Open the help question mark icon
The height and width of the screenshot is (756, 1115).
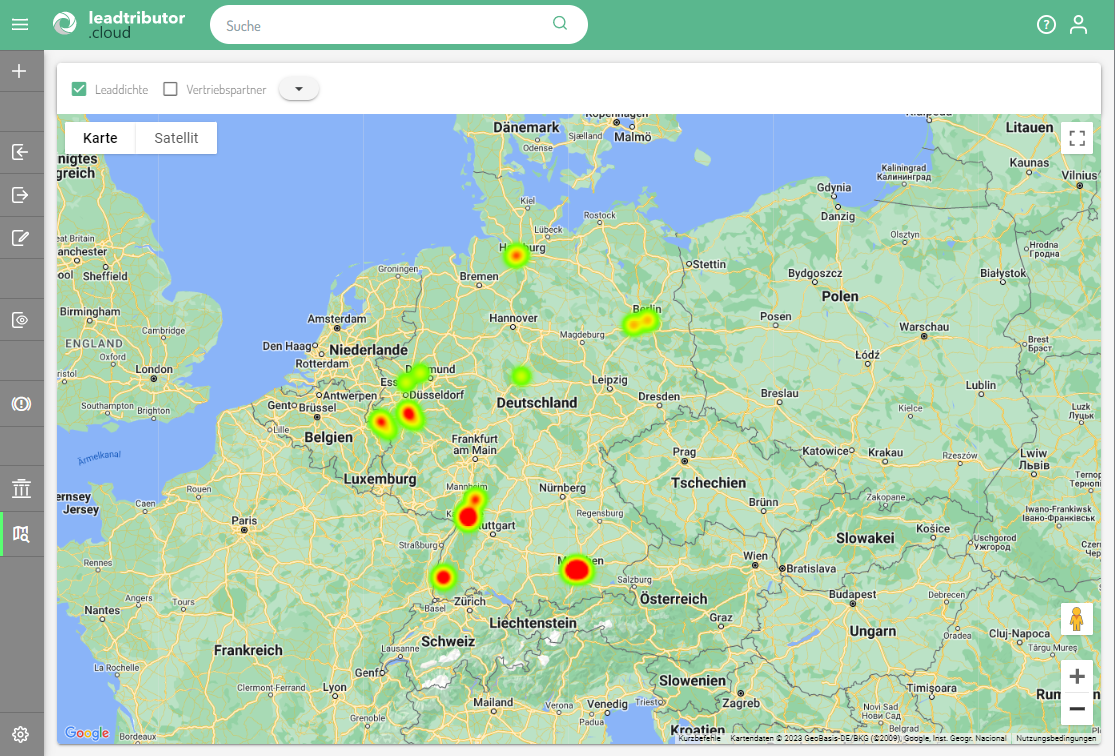[1046, 25]
